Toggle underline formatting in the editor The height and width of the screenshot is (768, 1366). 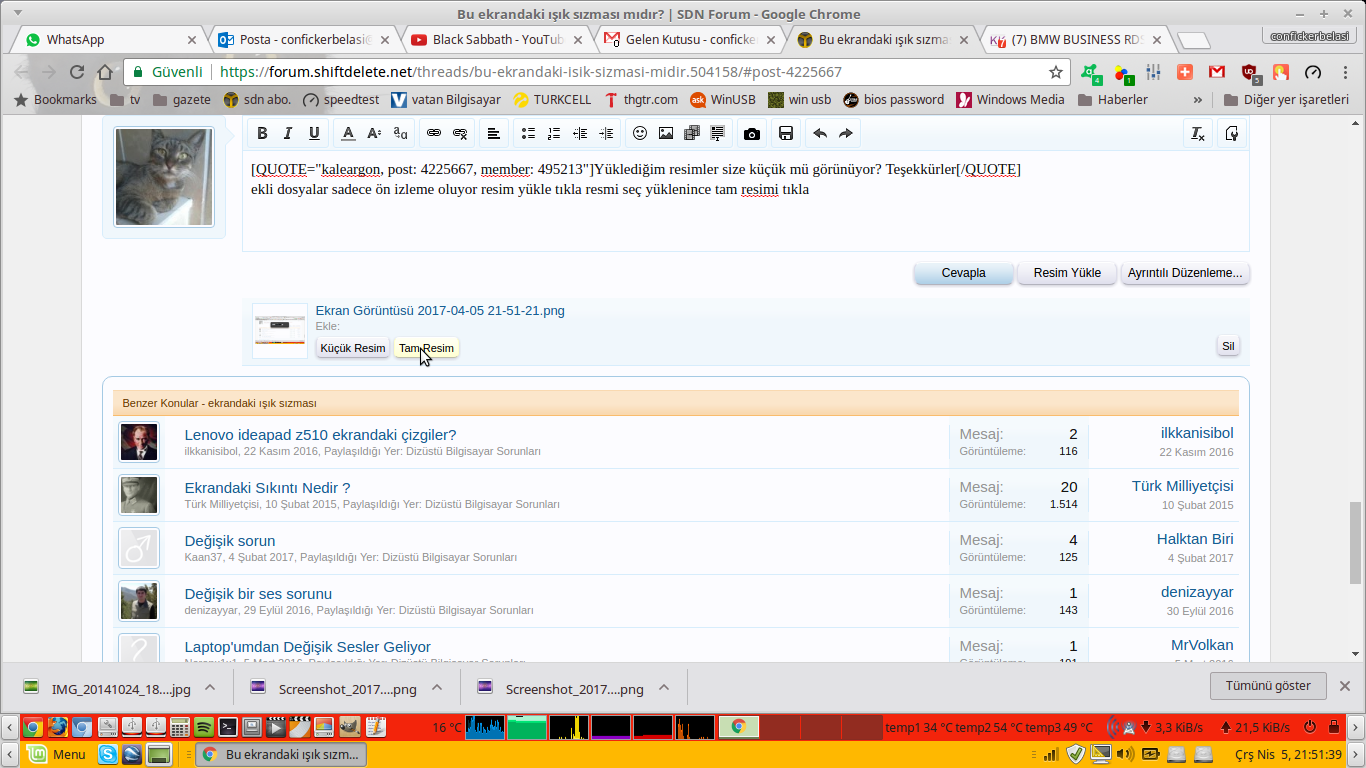[x=314, y=133]
